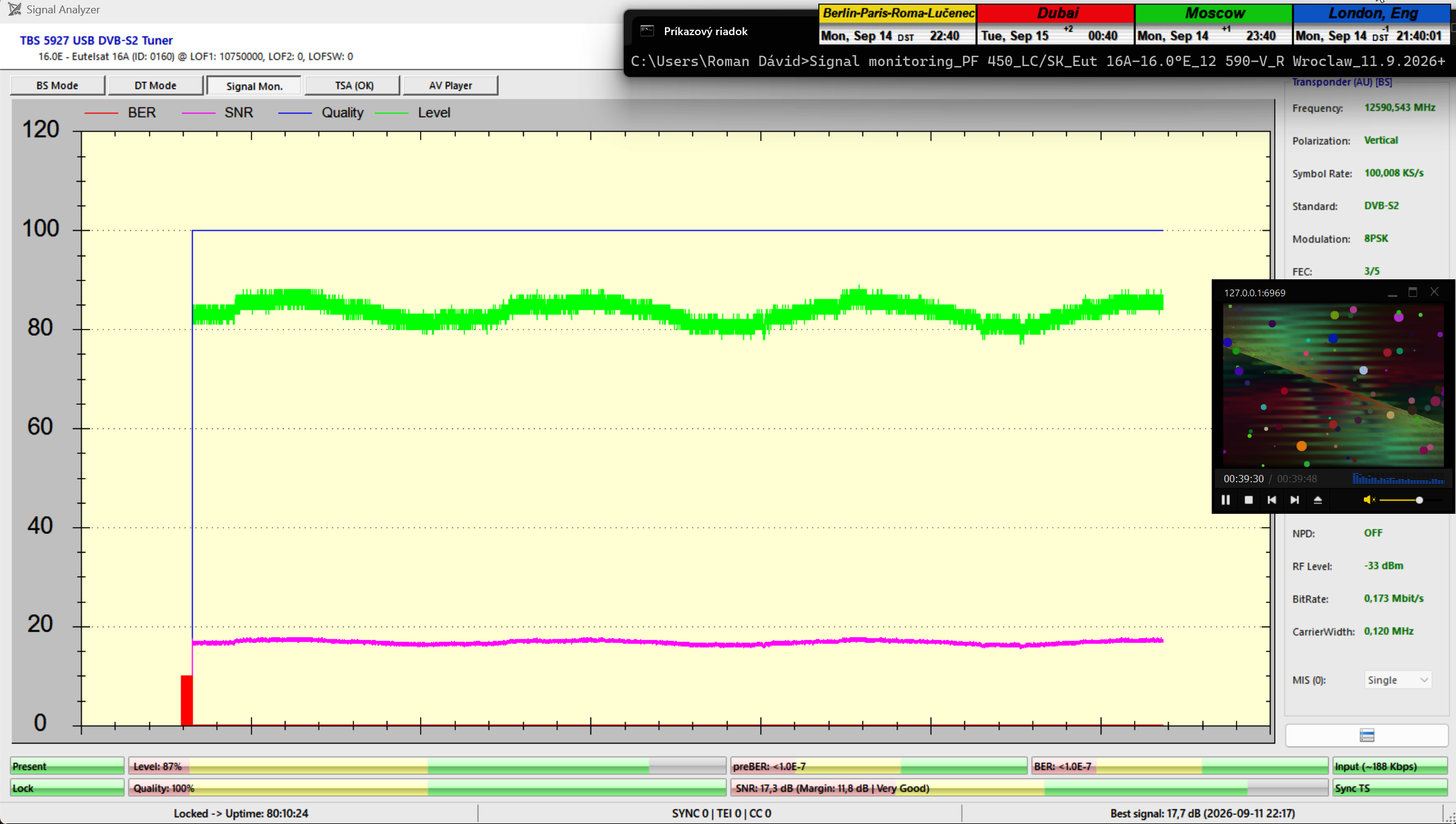The width and height of the screenshot is (1456, 824).
Task: Open the TSA (OK) tab
Action: 354,85
